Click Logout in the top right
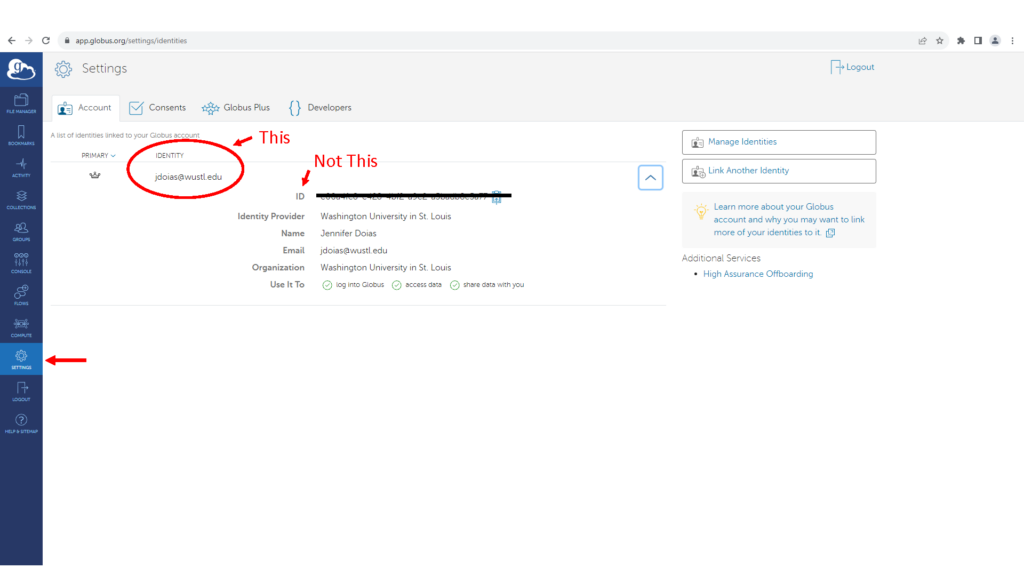Viewport: 1024px width, 576px height. (852, 67)
